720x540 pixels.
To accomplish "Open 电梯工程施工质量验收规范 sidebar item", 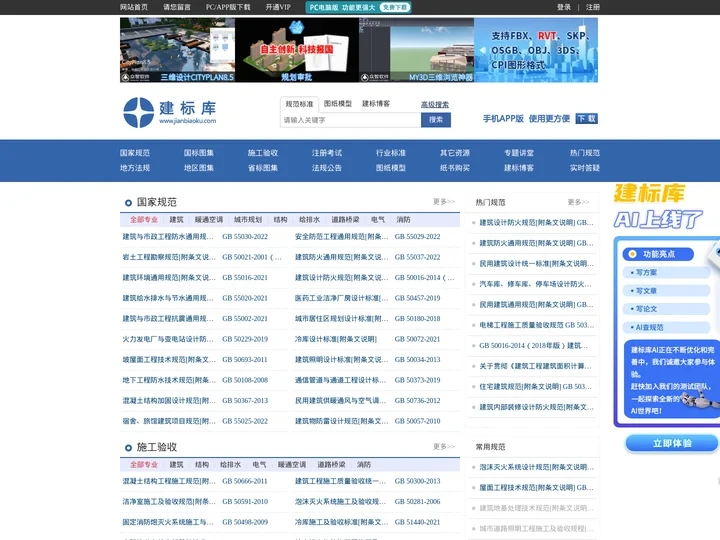I will pyautogui.click(x=536, y=325).
